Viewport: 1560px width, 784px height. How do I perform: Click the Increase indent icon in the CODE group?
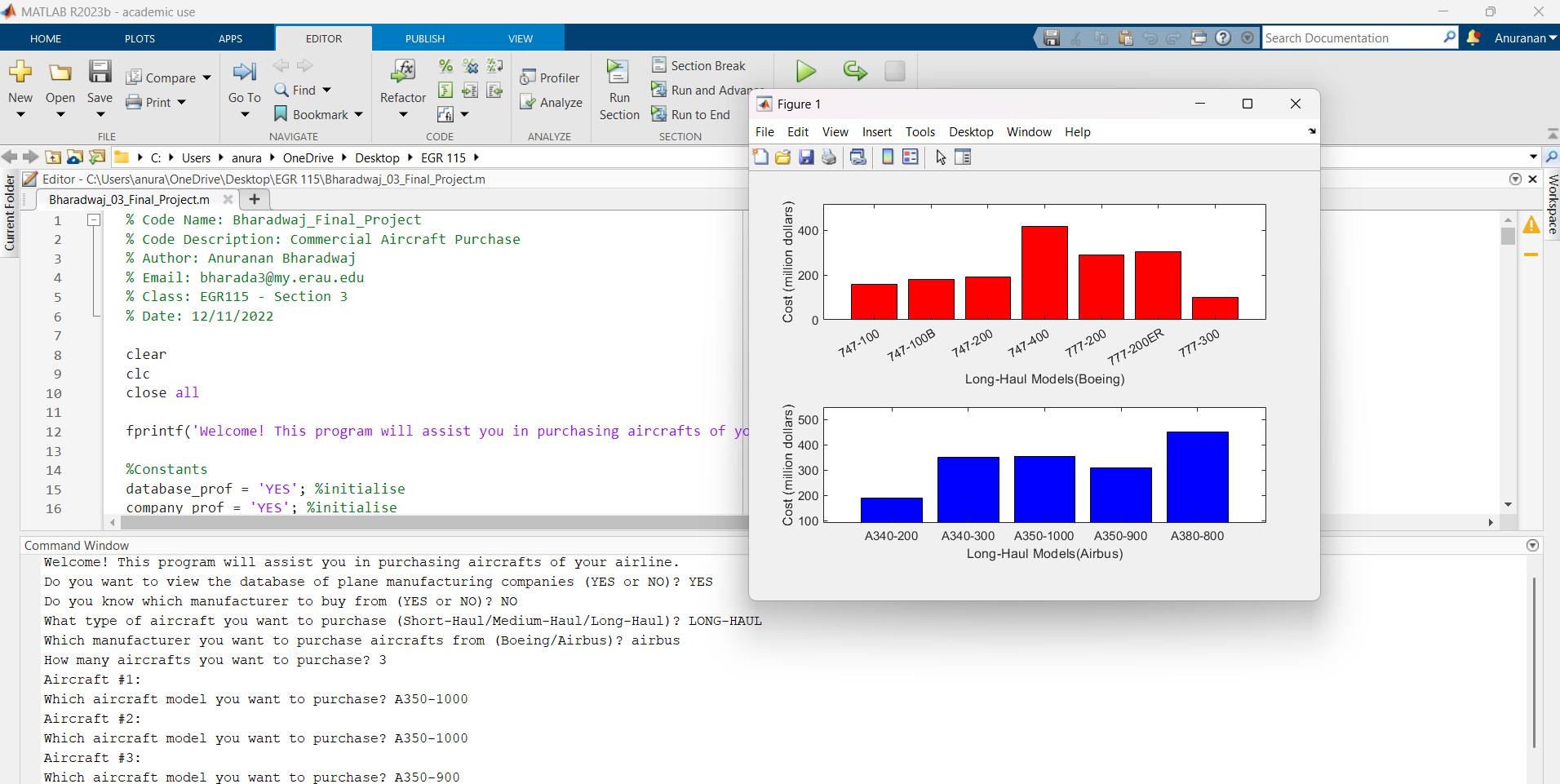click(x=470, y=91)
